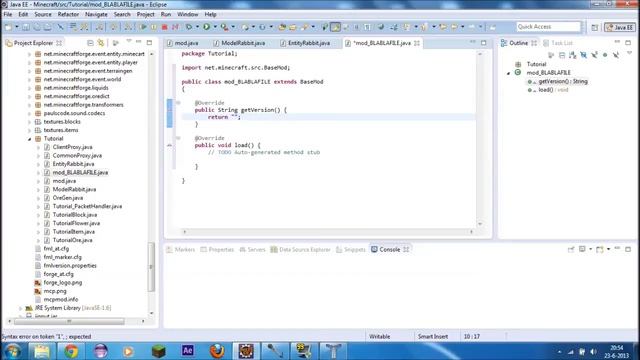The image size is (640, 360).
Task: Minimize the Outline view panel
Action: point(617,42)
